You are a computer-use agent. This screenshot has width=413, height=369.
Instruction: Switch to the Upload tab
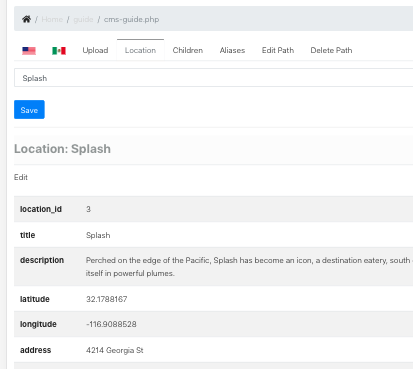95,50
